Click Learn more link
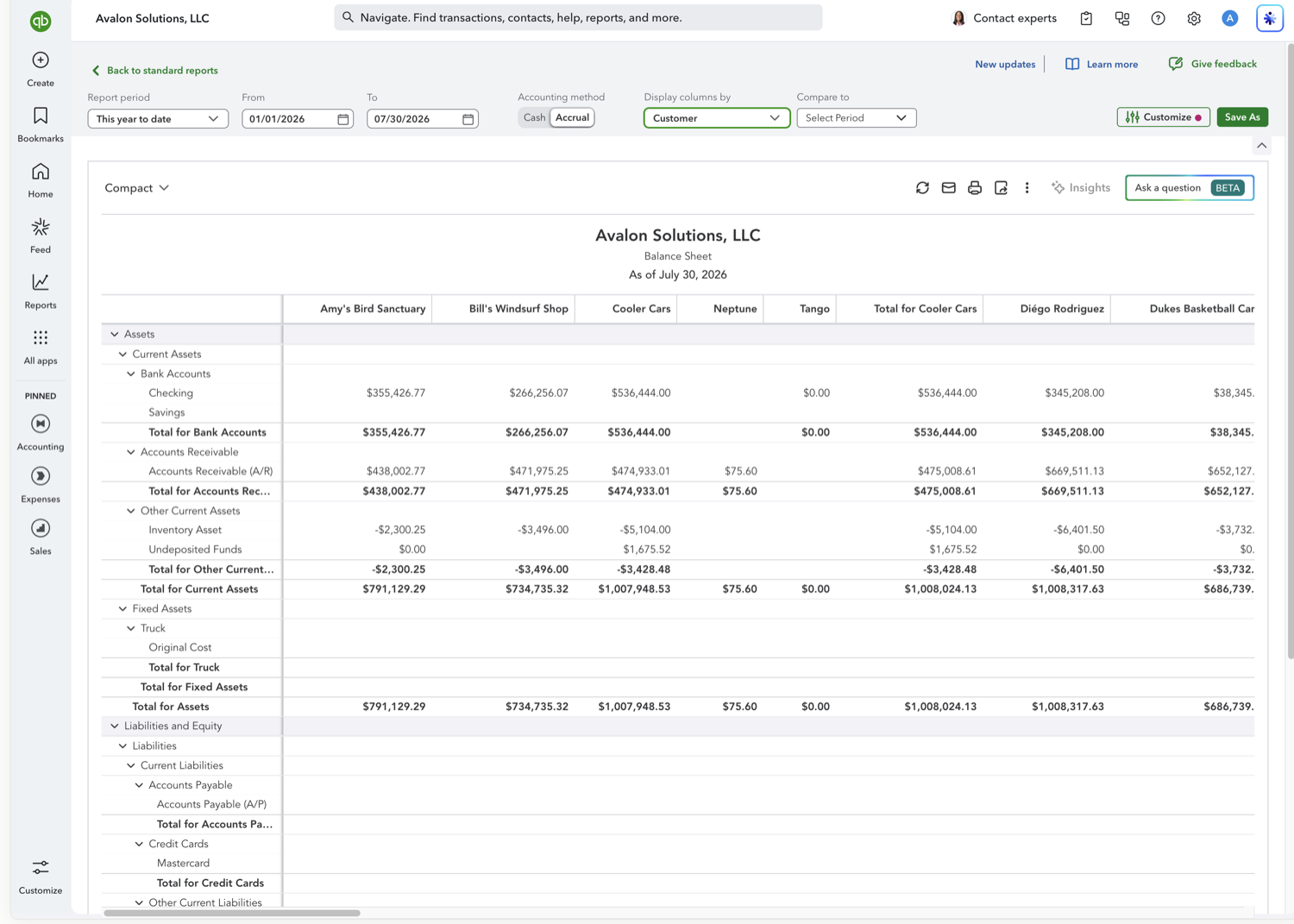Viewport: 1294px width, 924px height. 1102,65
